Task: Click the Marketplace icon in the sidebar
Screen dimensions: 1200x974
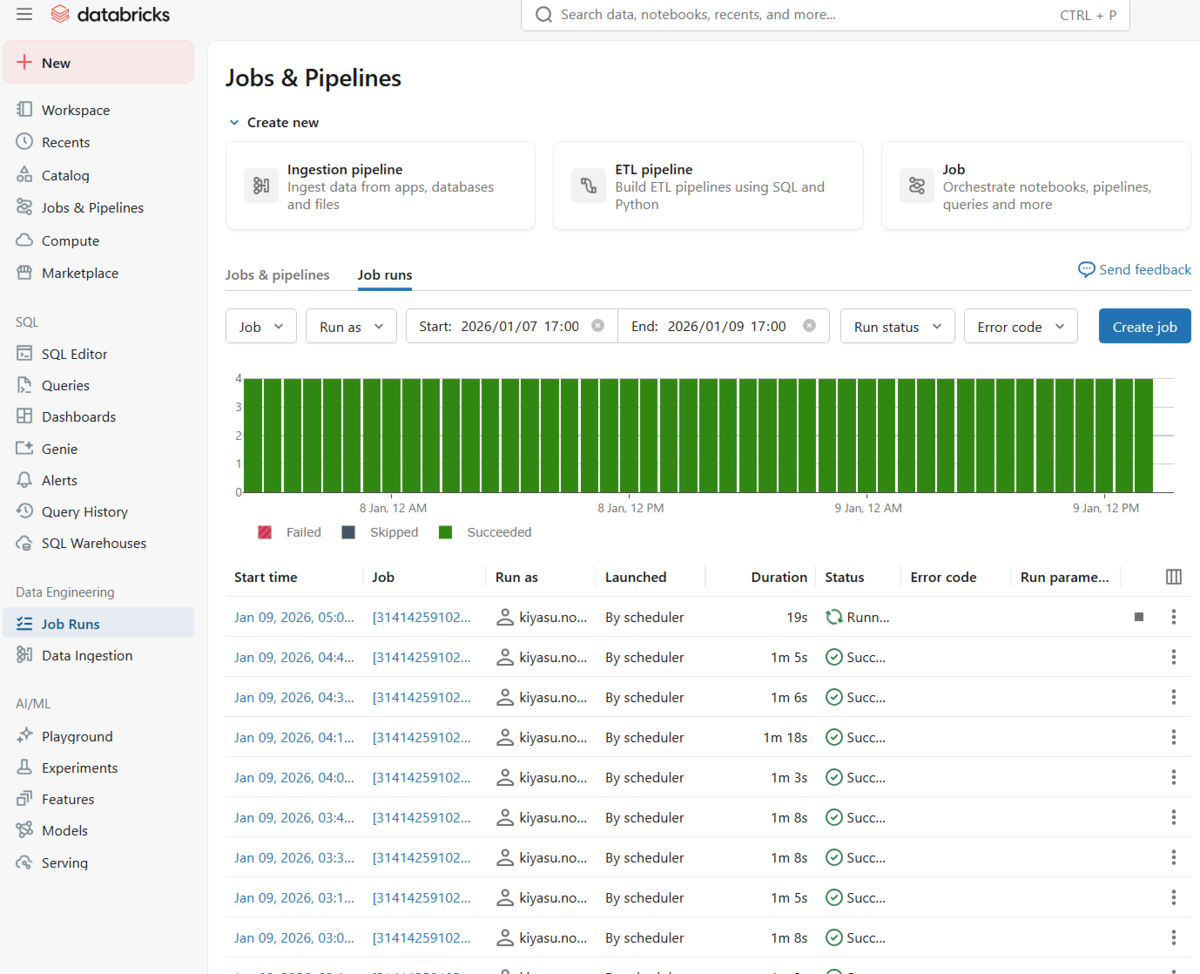Action: [24, 273]
